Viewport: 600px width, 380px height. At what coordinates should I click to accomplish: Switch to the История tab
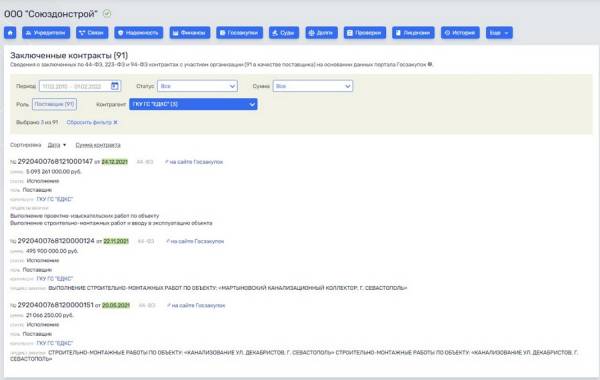coord(460,33)
